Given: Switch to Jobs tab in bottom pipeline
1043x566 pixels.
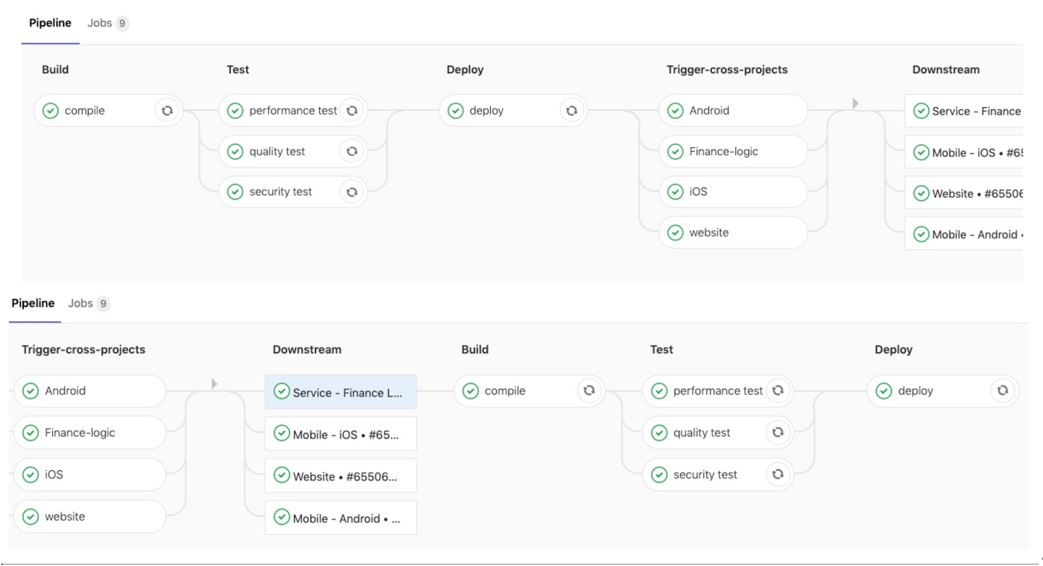Looking at the screenshot, I should [88, 303].
